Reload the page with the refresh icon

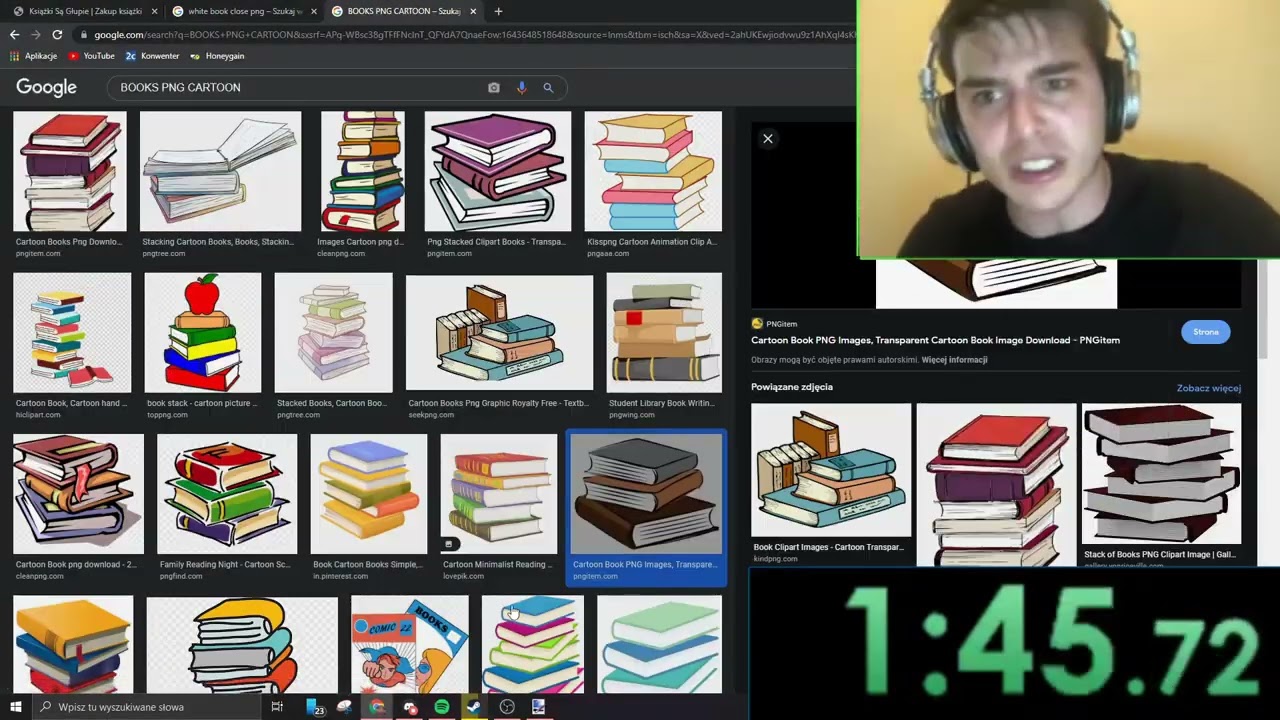[57, 34]
